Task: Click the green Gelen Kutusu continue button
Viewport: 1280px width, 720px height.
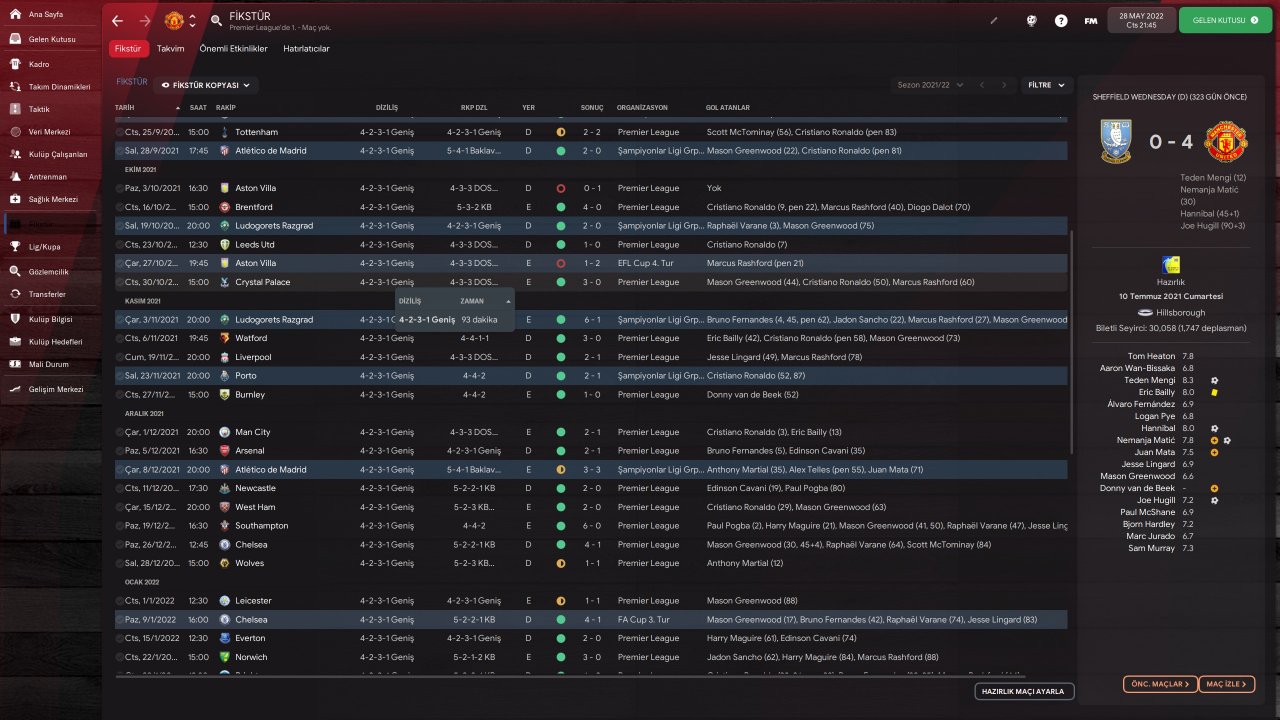Action: pyautogui.click(x=1225, y=20)
